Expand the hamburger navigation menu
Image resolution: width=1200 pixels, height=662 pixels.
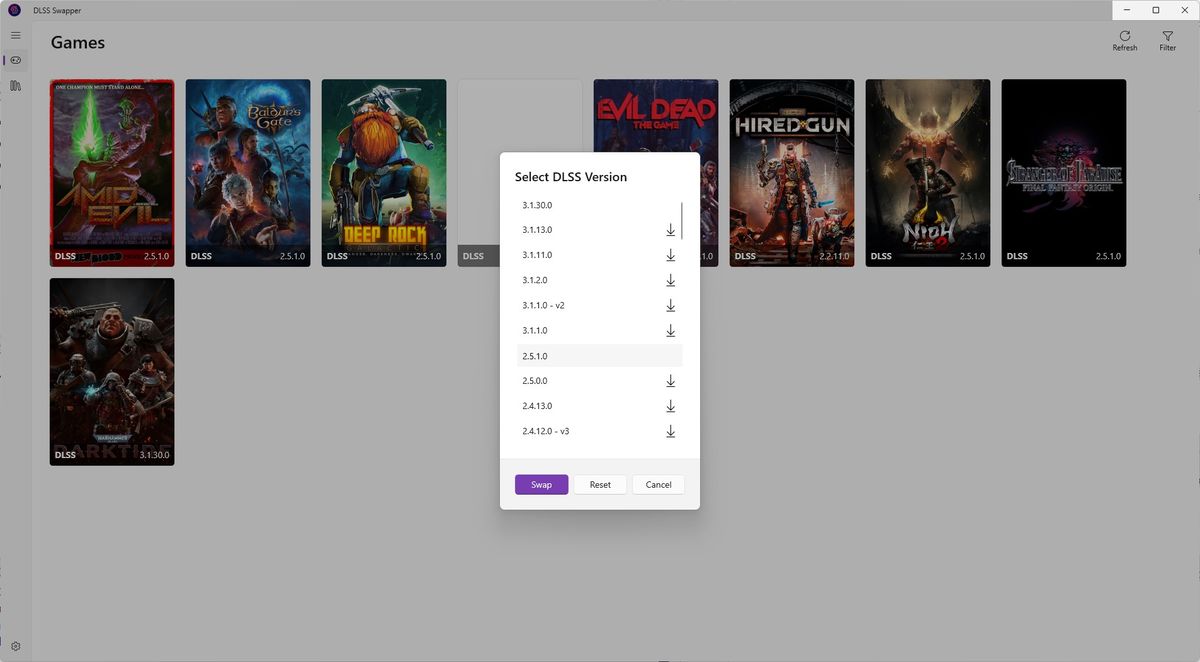click(x=15, y=35)
